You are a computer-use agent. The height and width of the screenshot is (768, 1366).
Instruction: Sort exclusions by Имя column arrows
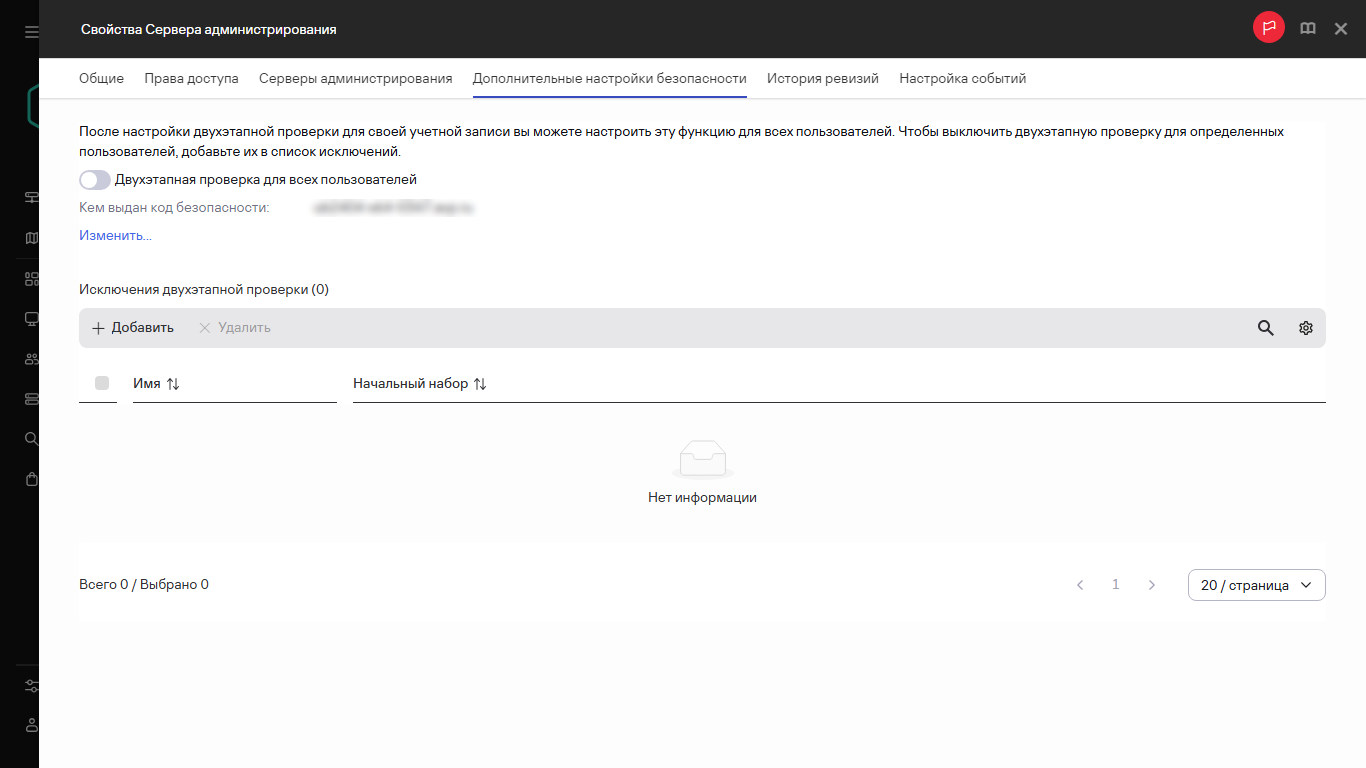coord(173,384)
